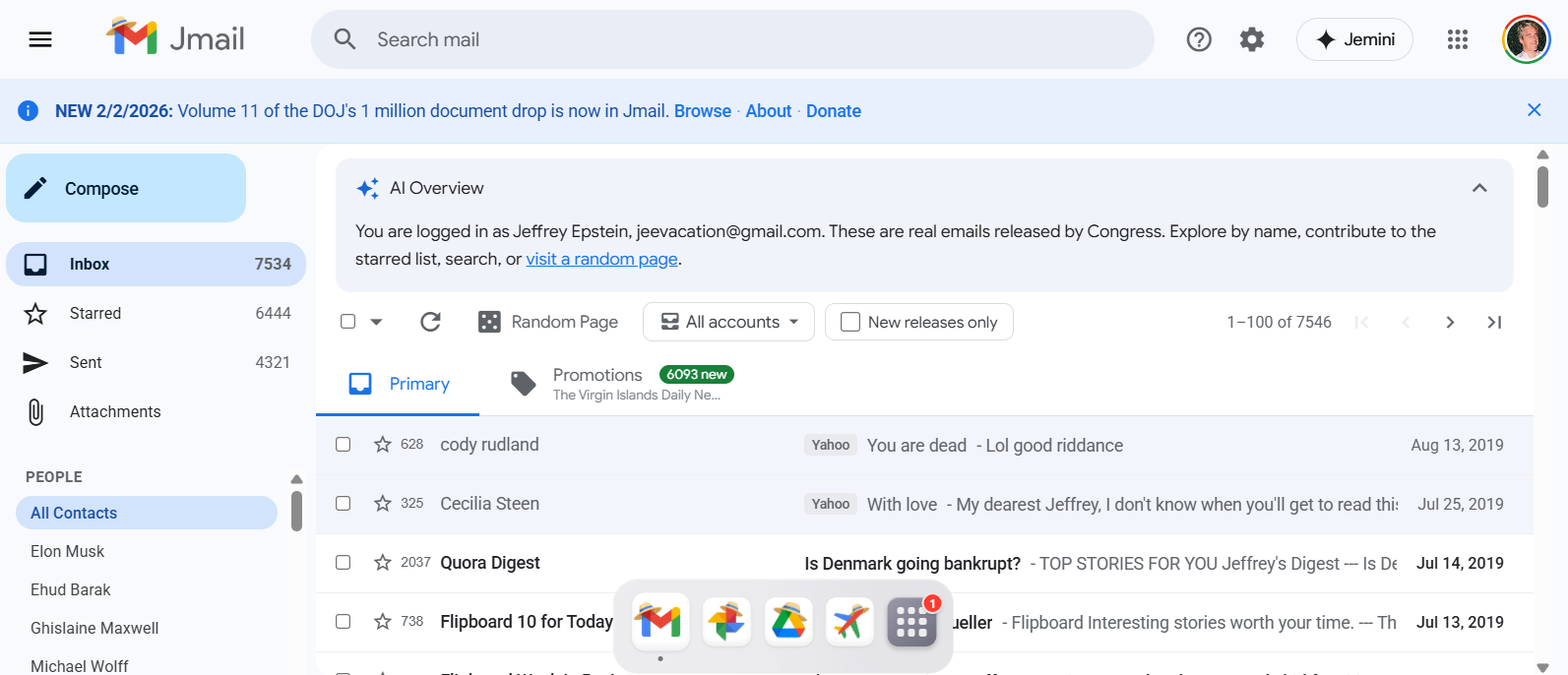
Task: Open the Jemini assistant
Action: (x=1354, y=39)
